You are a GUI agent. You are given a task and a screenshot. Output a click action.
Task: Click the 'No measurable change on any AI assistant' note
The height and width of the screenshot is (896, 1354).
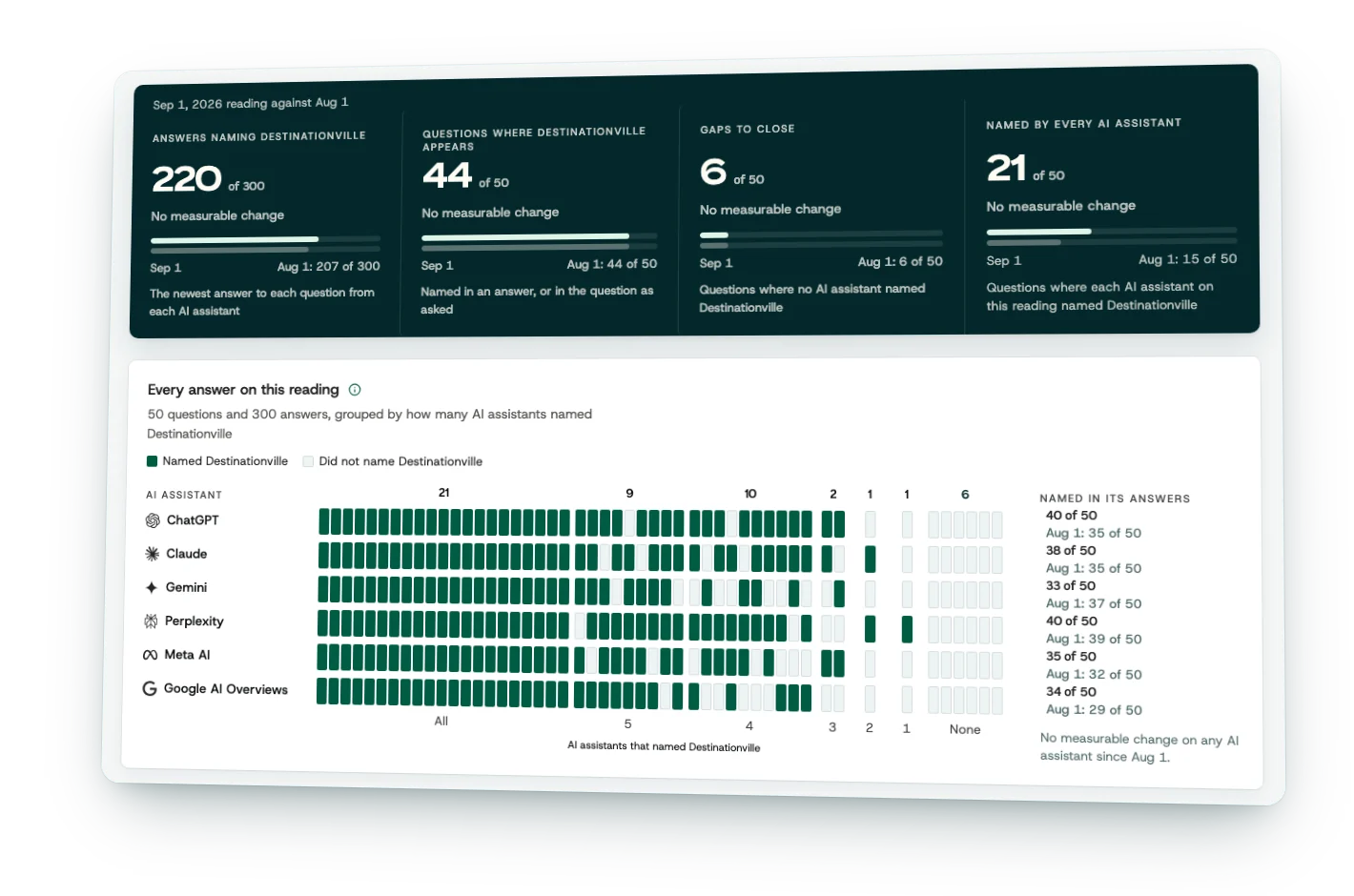click(1139, 748)
